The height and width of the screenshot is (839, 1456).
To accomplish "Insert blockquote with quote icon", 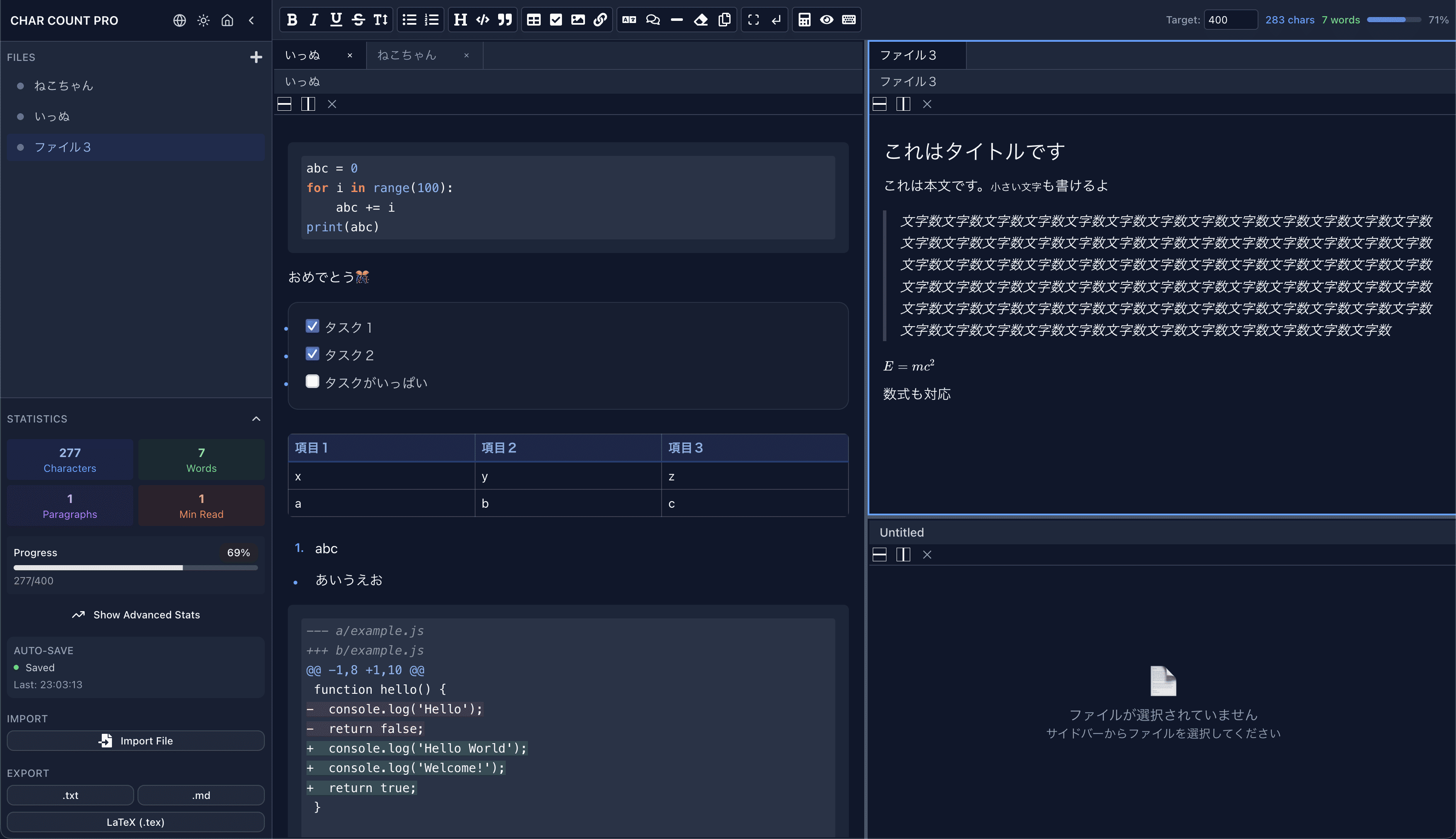I will 505,20.
